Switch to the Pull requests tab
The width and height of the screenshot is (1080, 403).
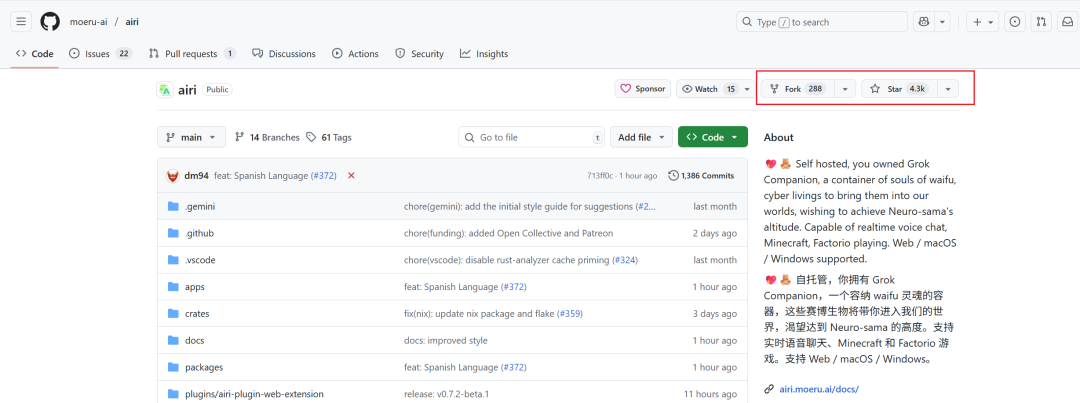pos(192,54)
